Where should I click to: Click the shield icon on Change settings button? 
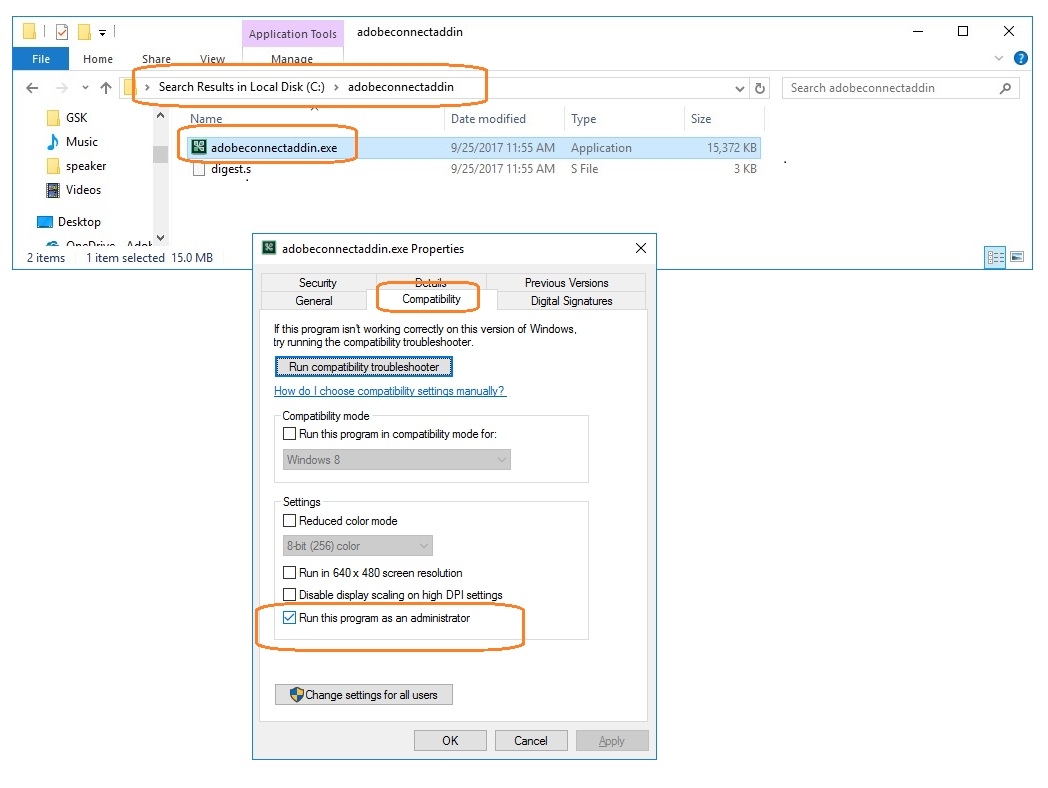click(x=296, y=694)
